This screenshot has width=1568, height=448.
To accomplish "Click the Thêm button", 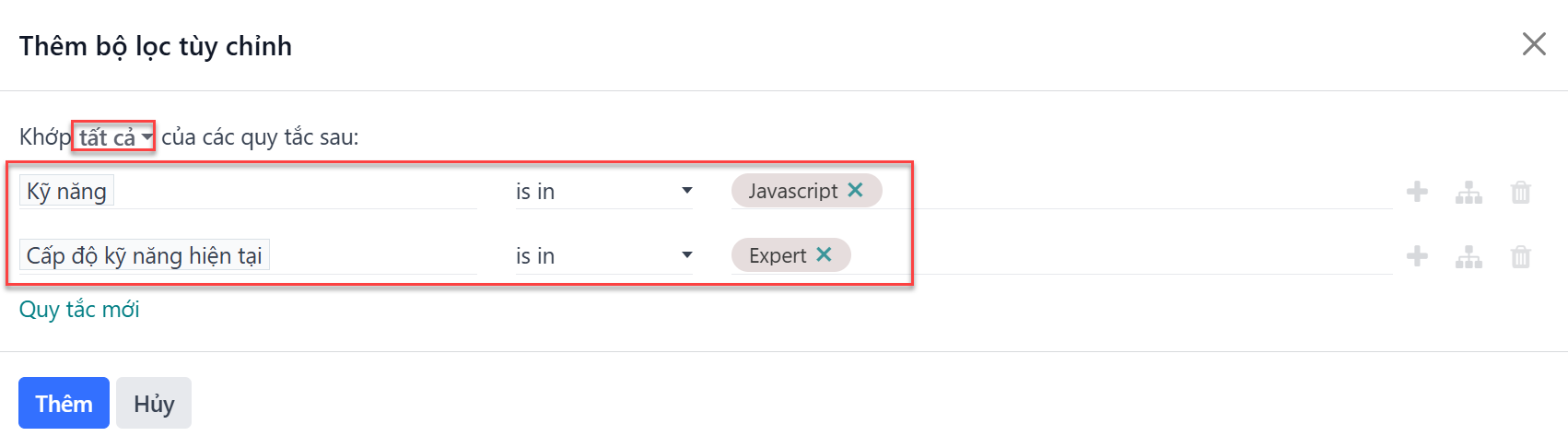I will (x=64, y=403).
